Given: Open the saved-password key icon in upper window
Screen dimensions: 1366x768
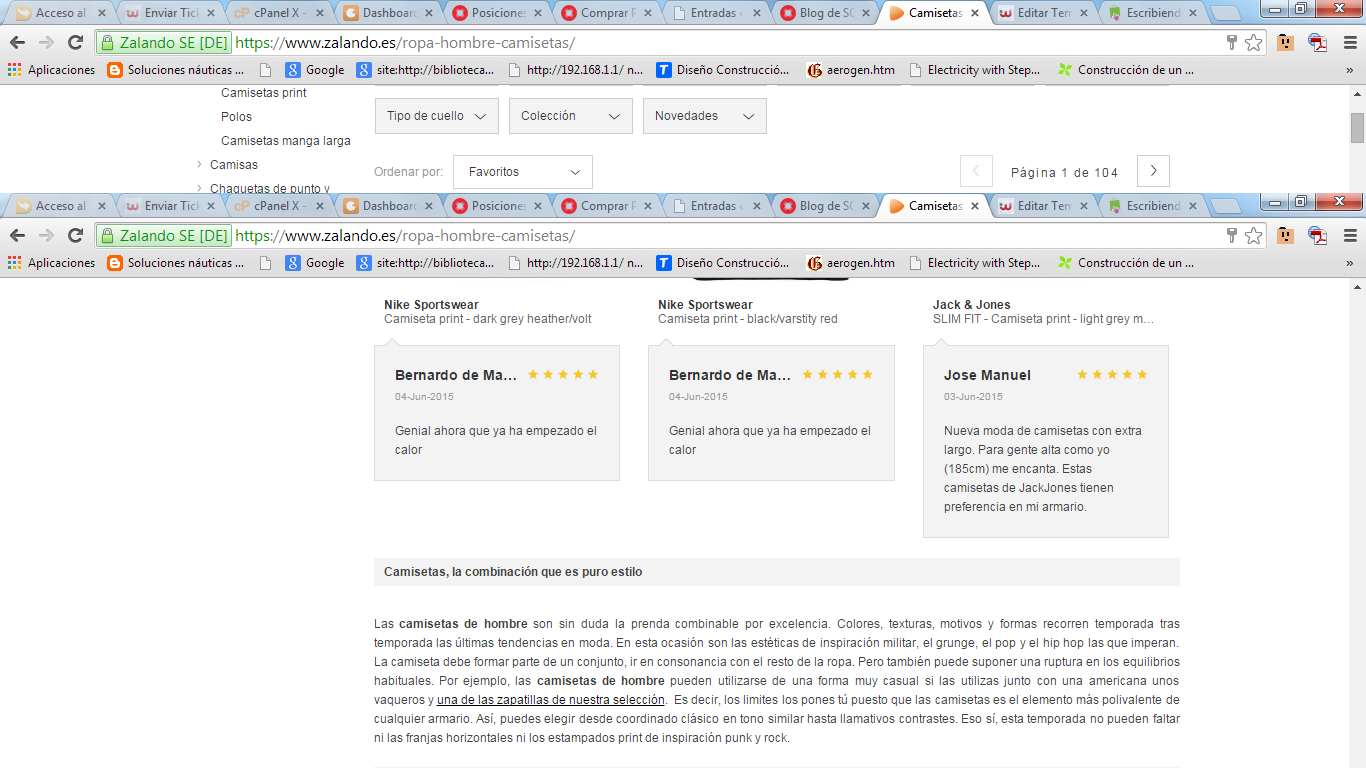Looking at the screenshot, I should point(1232,43).
